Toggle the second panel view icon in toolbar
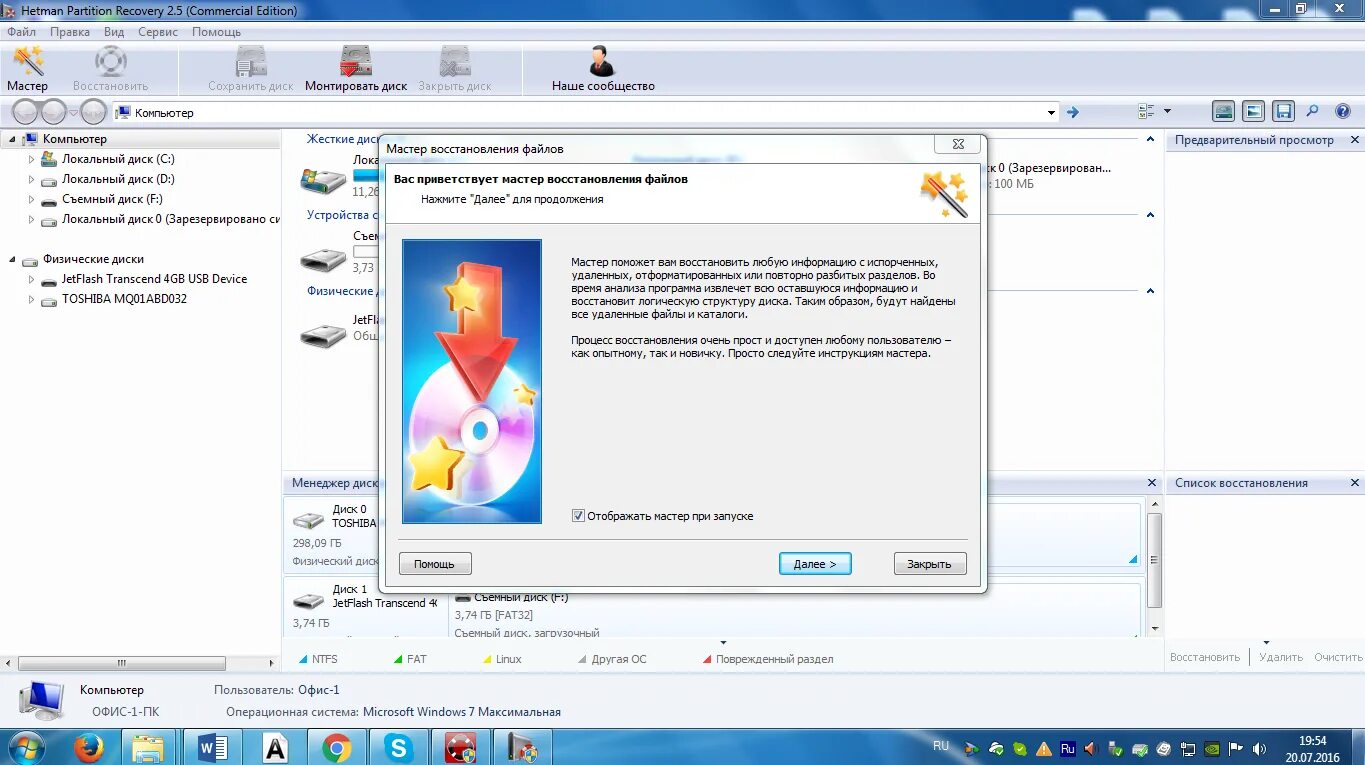This screenshot has width=1365, height=765. pyautogui.click(x=1253, y=112)
